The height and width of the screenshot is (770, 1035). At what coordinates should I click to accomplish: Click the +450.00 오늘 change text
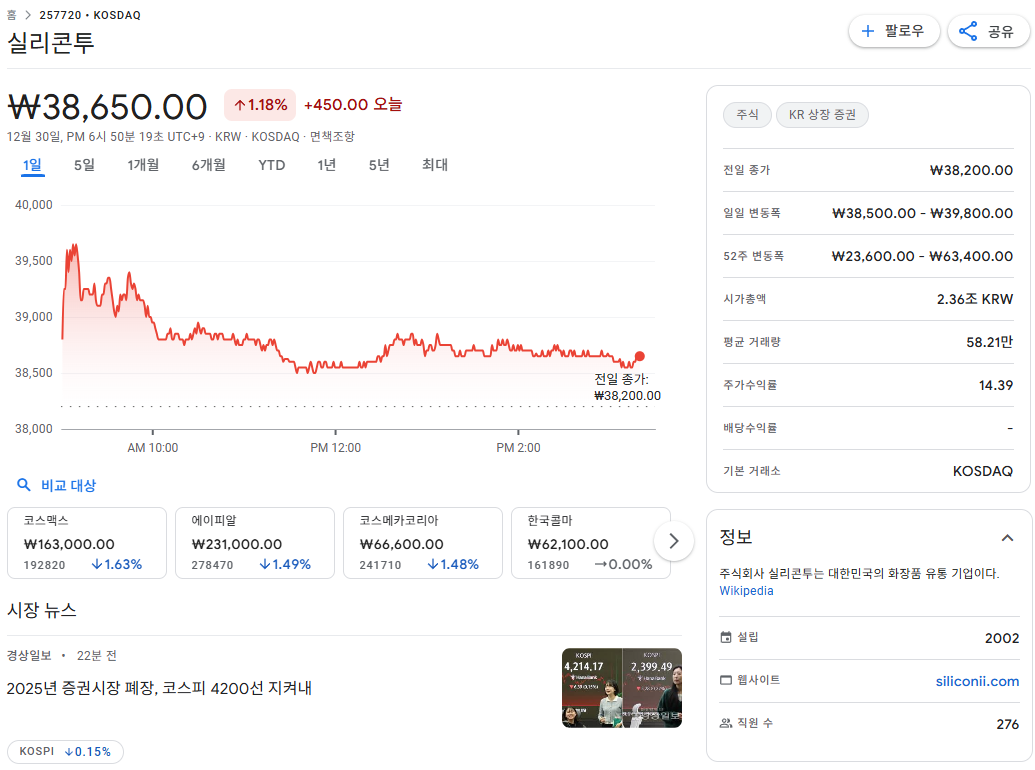pos(353,104)
